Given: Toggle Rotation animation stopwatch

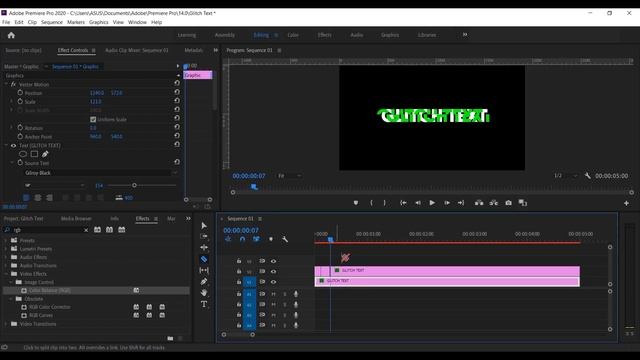Looking at the screenshot, I should [x=20, y=127].
